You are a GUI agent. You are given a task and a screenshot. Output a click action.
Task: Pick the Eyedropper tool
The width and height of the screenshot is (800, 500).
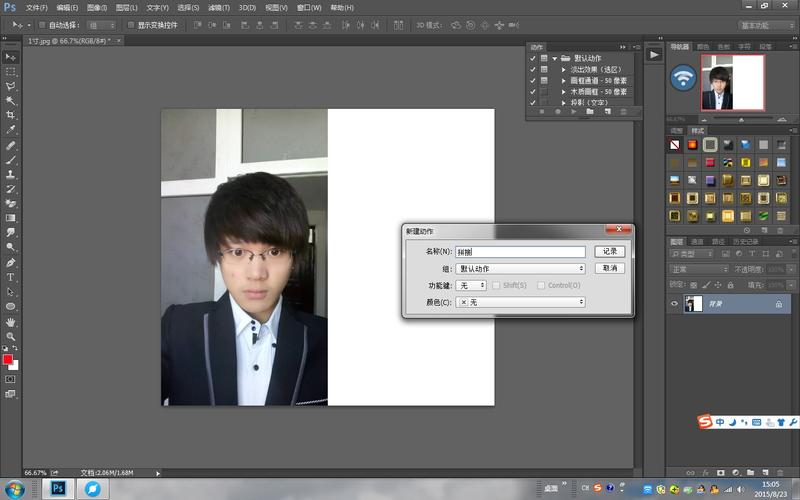[x=11, y=130]
